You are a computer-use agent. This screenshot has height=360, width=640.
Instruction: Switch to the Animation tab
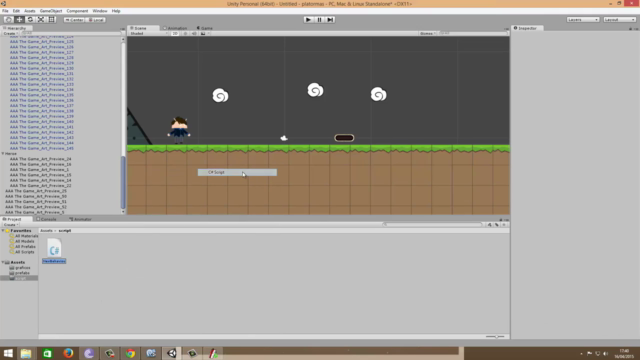tap(176, 28)
